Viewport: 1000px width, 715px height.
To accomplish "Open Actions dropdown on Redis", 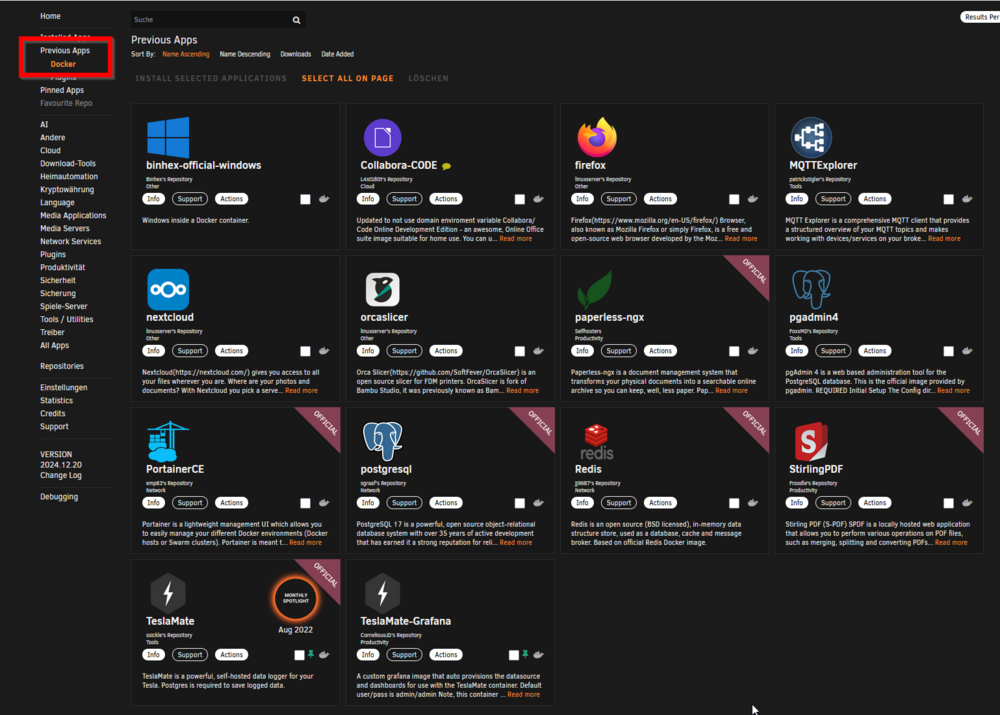I will 660,503.
